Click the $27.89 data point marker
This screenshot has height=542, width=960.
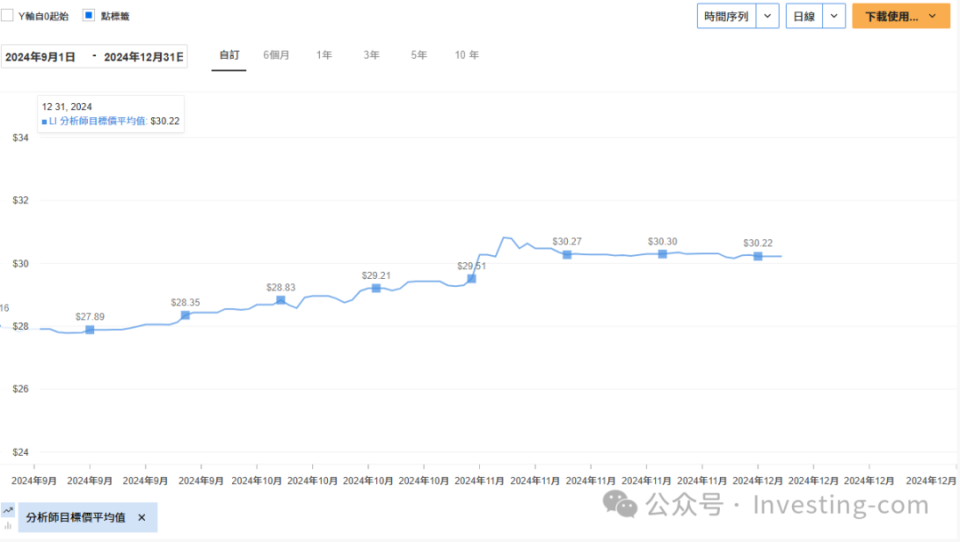click(x=90, y=330)
